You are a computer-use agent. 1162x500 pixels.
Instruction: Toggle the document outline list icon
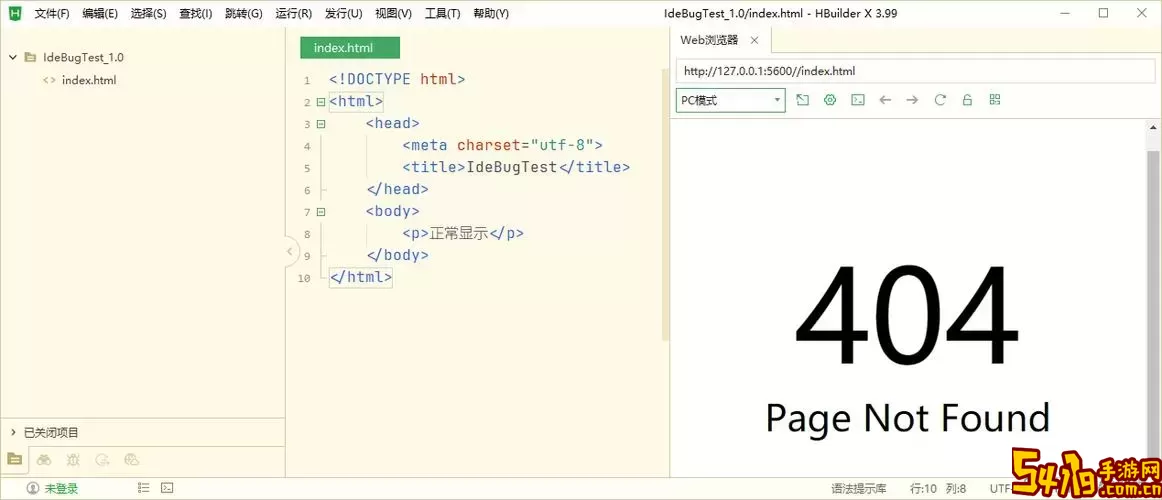click(144, 488)
